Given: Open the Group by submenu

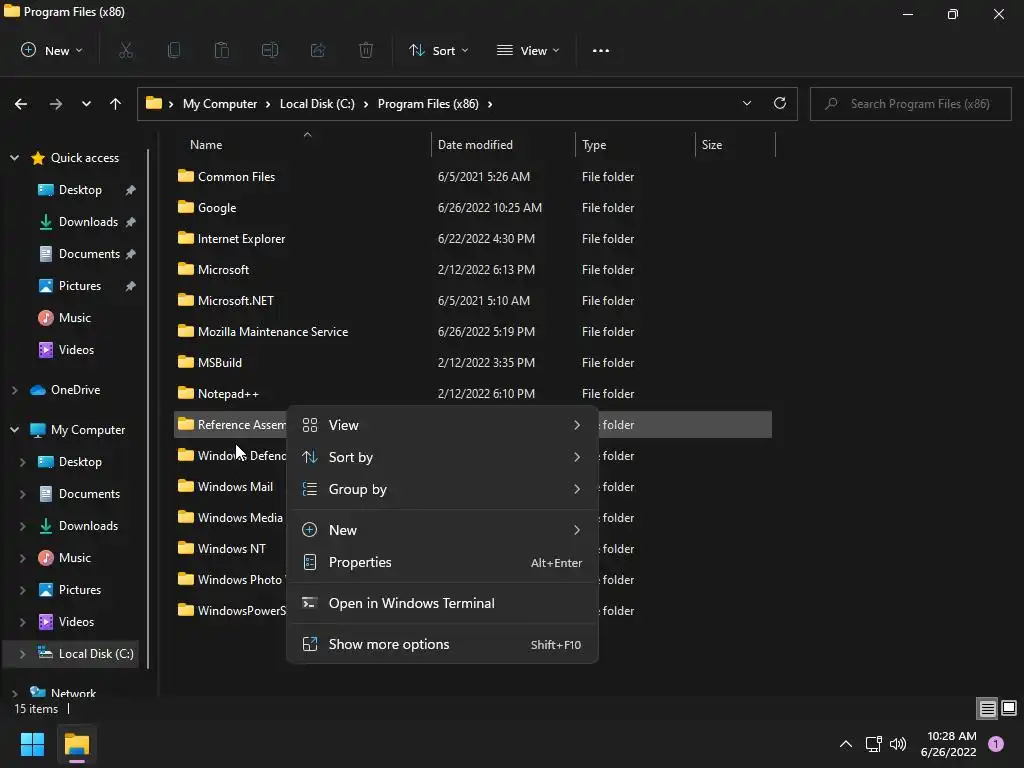Looking at the screenshot, I should tap(442, 489).
